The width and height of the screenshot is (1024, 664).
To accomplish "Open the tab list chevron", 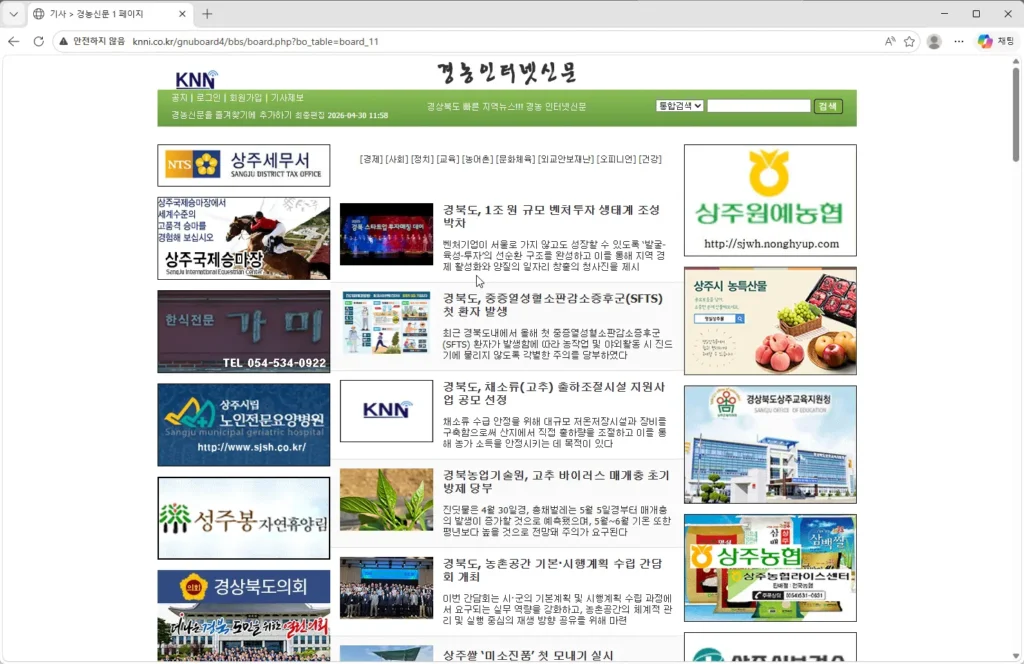I will 14,14.
